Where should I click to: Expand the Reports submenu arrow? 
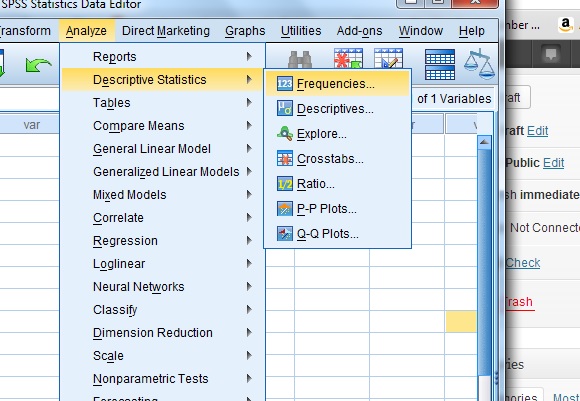(x=249, y=56)
